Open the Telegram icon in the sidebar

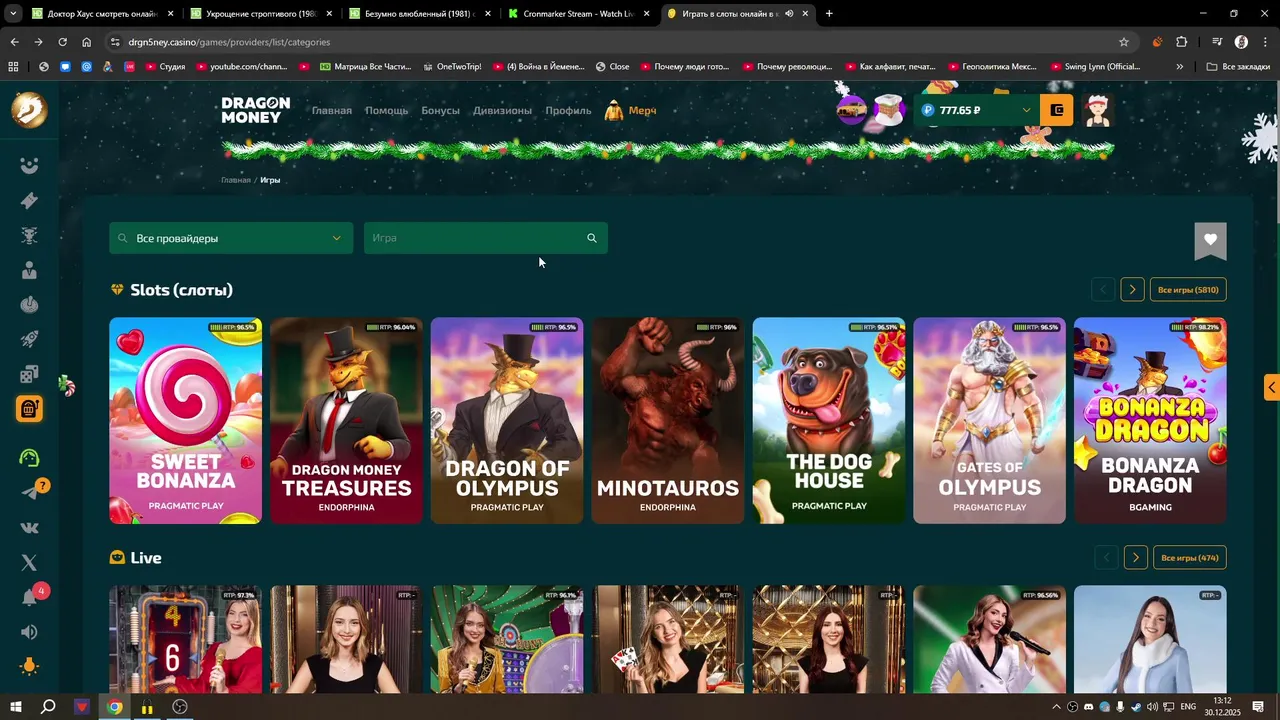(x=29, y=493)
